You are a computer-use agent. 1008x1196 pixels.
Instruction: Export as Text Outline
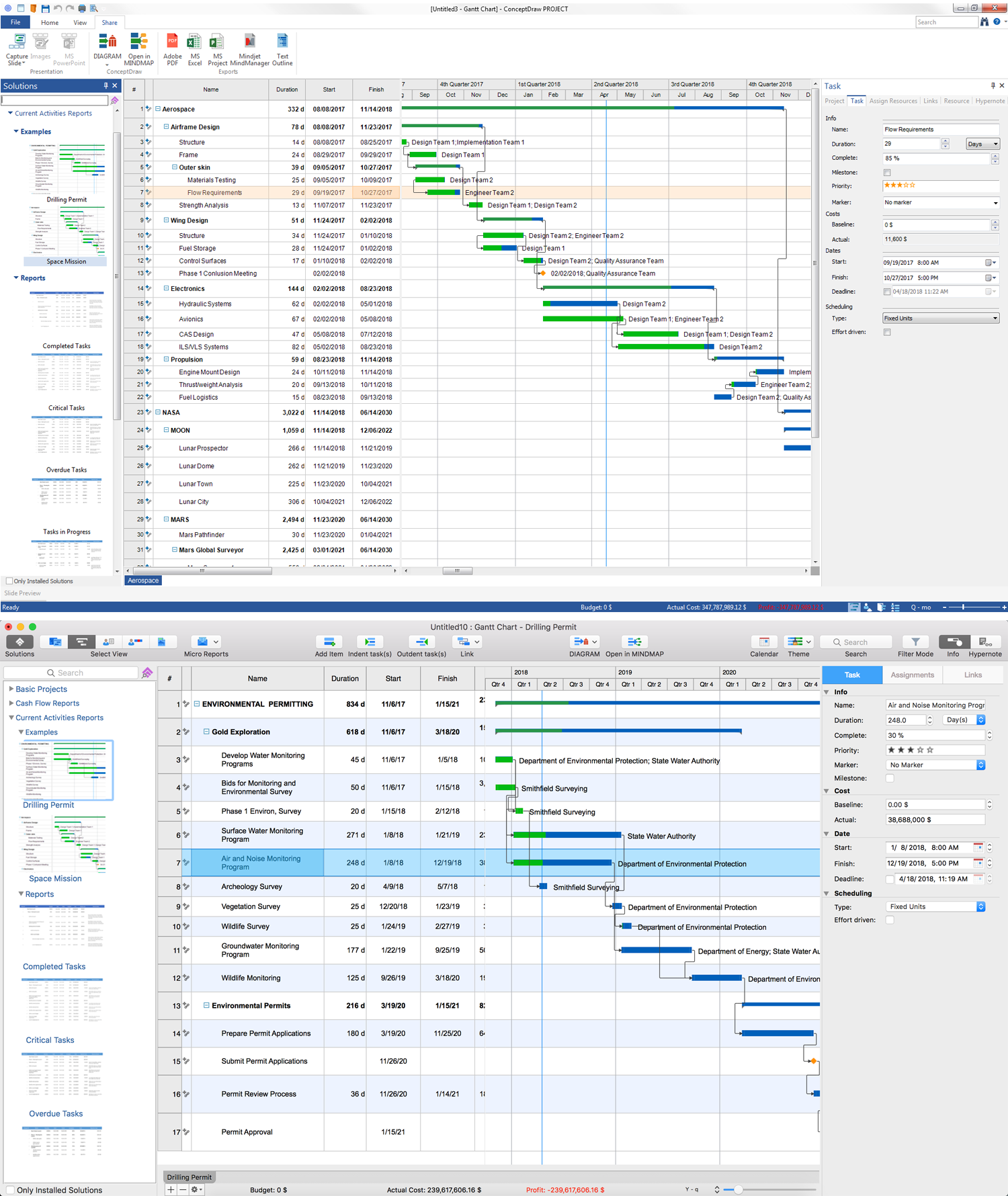(282, 49)
